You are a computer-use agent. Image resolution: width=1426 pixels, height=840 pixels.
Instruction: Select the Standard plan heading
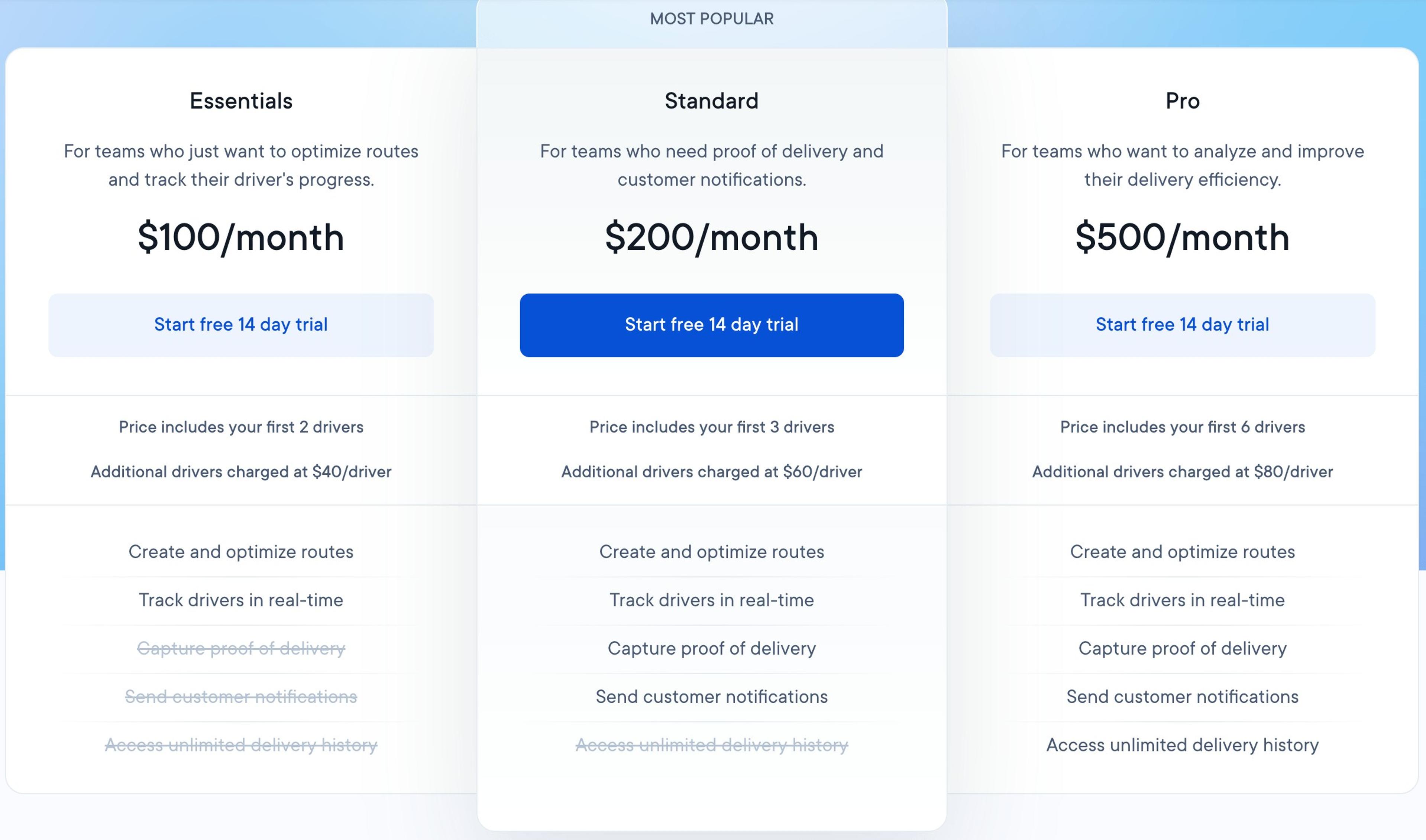[x=712, y=101]
